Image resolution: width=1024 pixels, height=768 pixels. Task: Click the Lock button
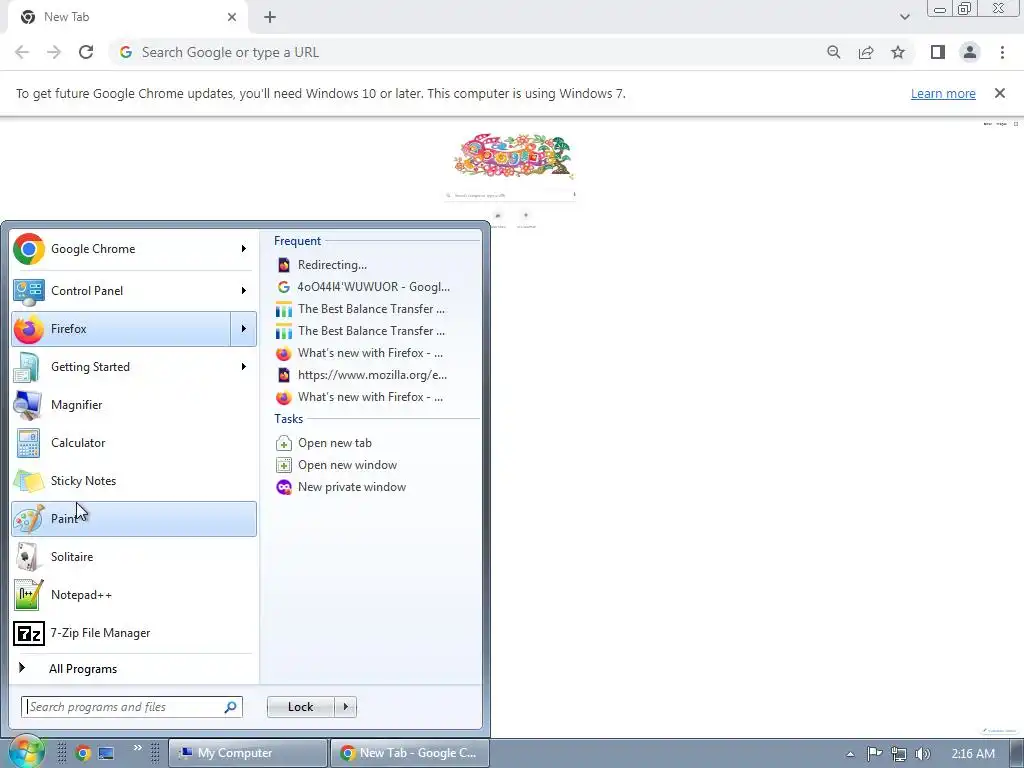(300, 707)
